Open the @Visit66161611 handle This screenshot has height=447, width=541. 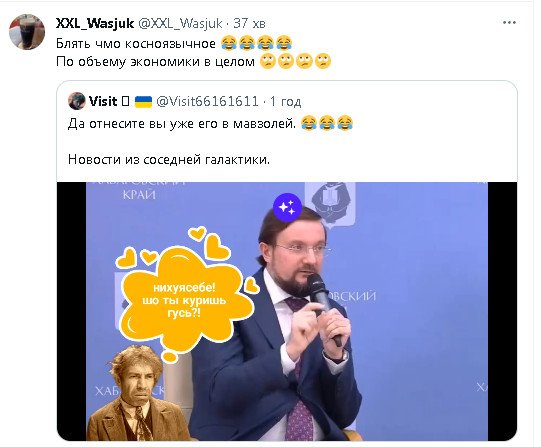[x=207, y=101]
